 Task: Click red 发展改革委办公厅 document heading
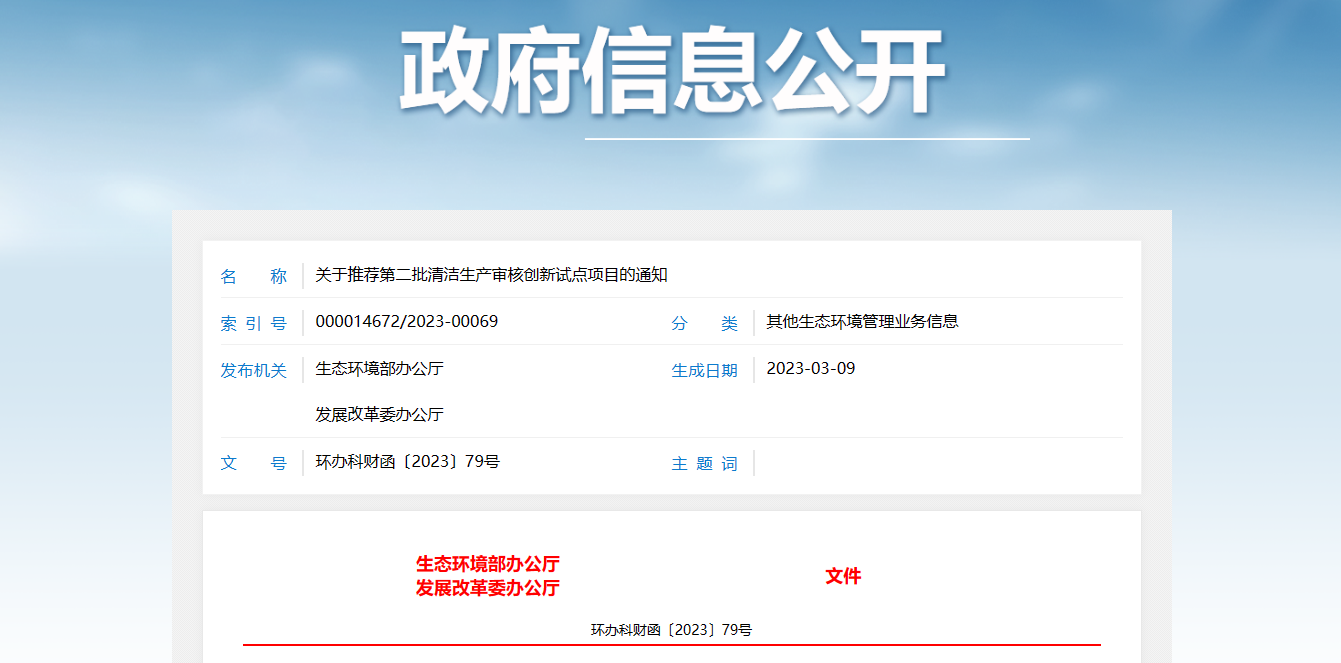click(x=487, y=588)
